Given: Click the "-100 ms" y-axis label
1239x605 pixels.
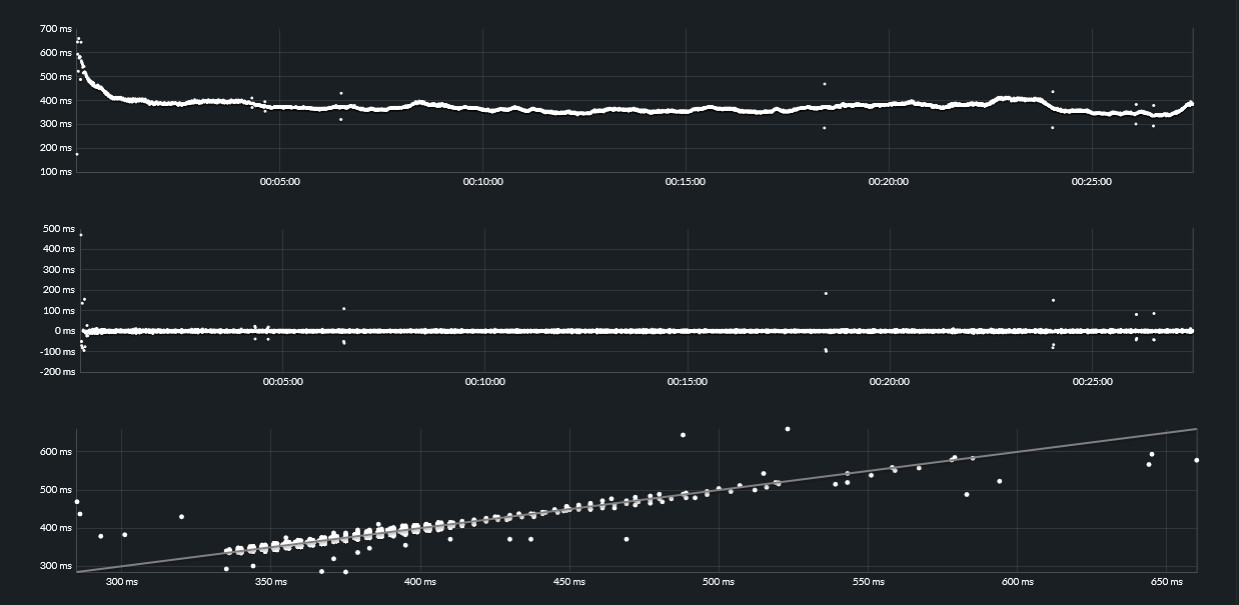Looking at the screenshot, I should (57, 351).
